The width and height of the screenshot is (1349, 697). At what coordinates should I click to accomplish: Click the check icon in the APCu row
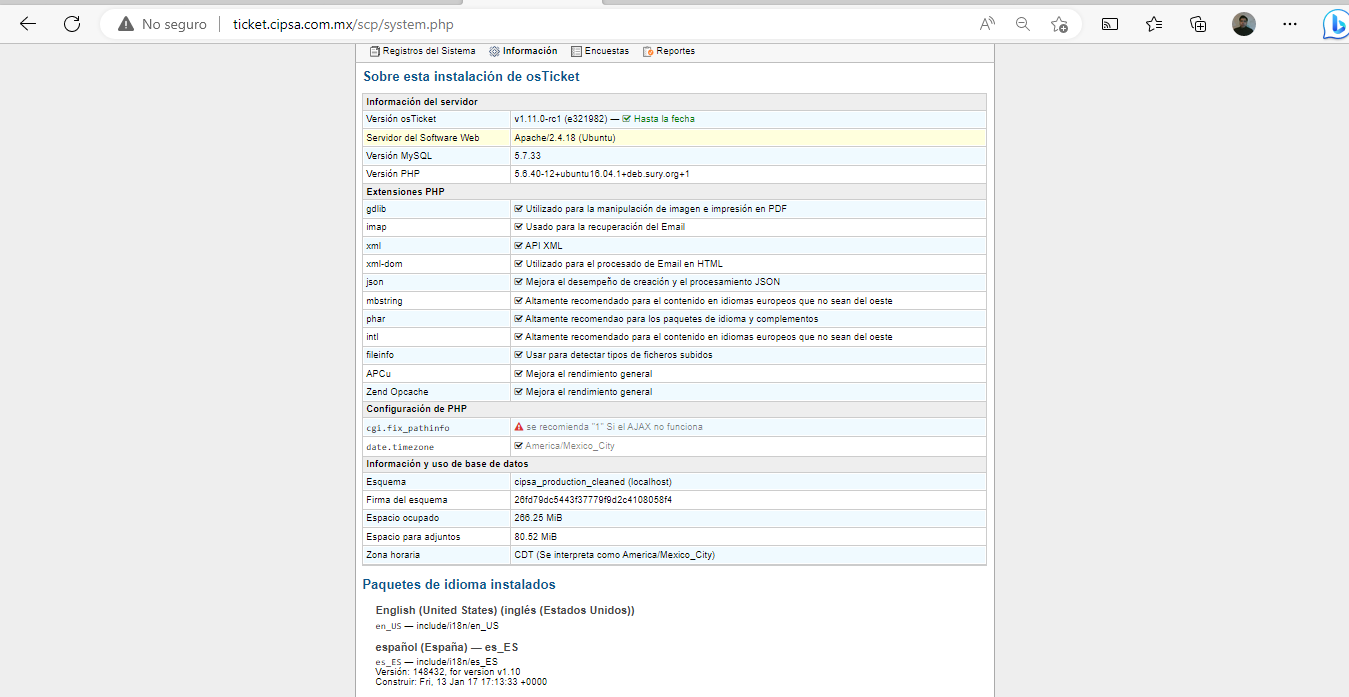click(519, 373)
